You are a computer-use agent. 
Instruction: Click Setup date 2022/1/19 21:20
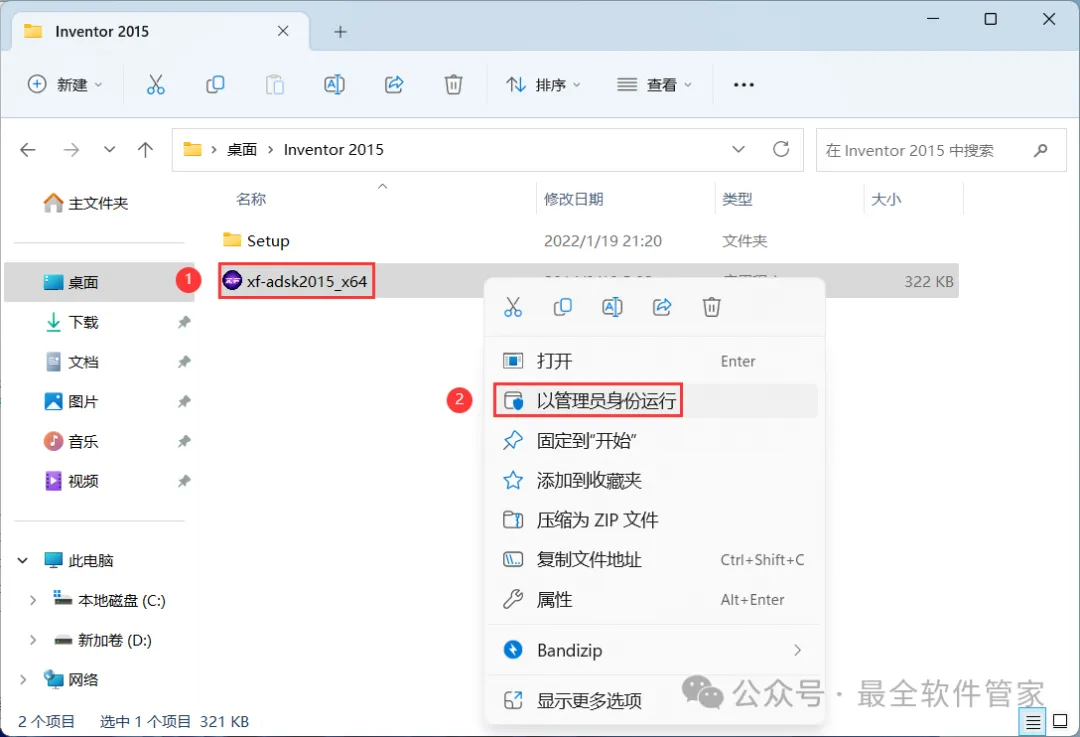[x=603, y=241]
